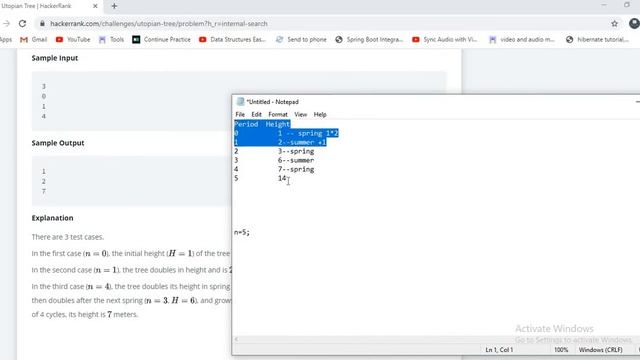Click the Utopian Tree tab title
The height and width of the screenshot is (360, 640).
click(x=36, y=6)
